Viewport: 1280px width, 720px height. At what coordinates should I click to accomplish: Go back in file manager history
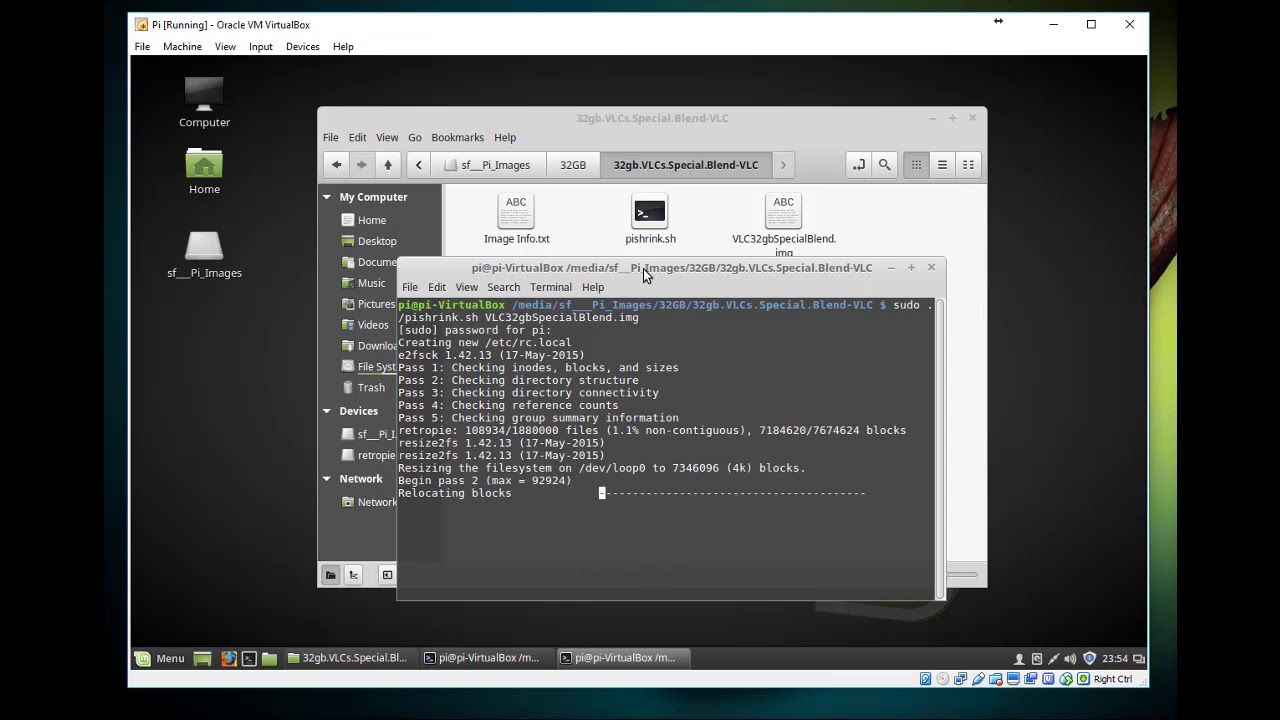click(337, 165)
